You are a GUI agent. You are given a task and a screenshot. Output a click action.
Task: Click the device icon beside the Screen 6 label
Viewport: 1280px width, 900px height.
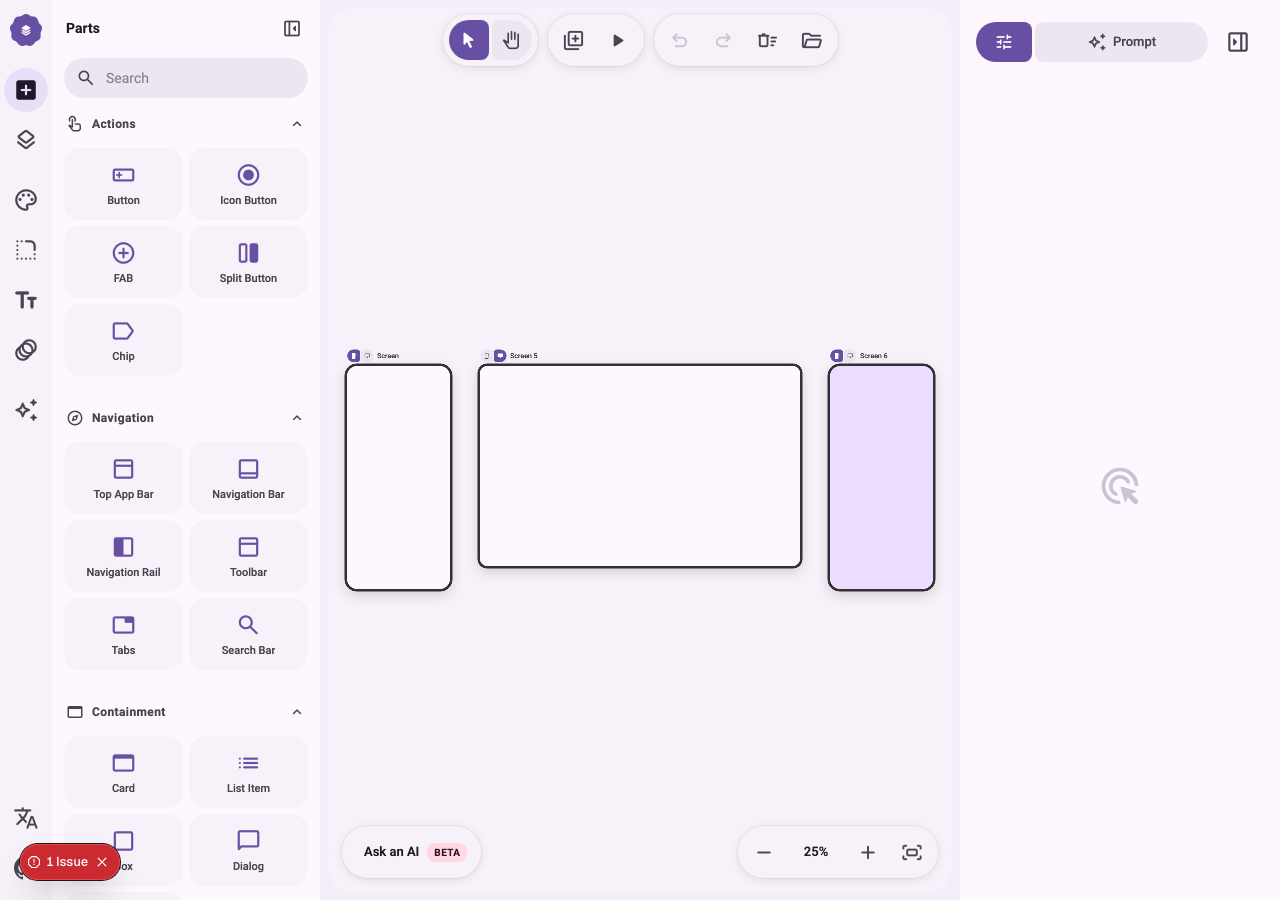837,356
